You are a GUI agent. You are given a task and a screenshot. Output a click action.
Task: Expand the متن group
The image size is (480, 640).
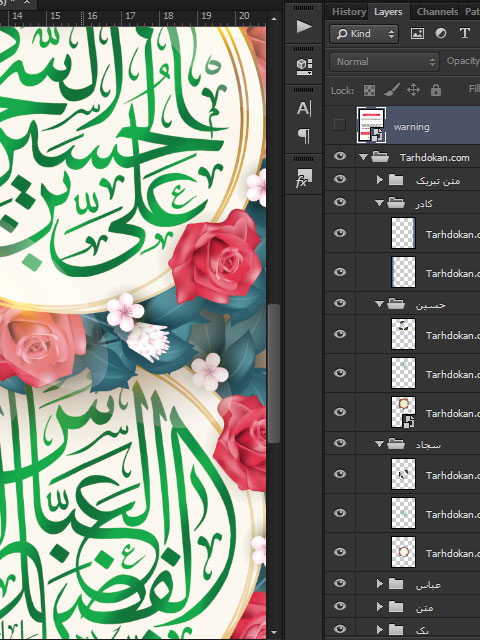[380, 607]
